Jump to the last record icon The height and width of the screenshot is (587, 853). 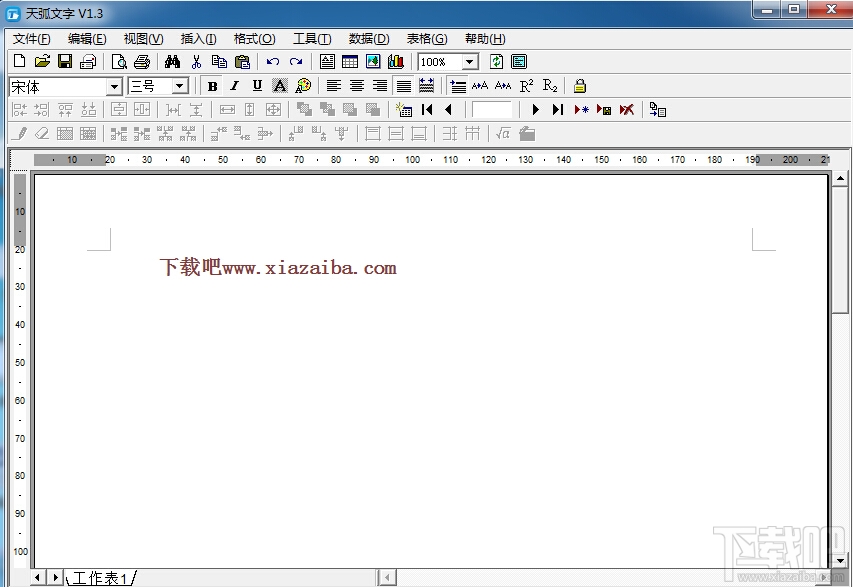(558, 110)
